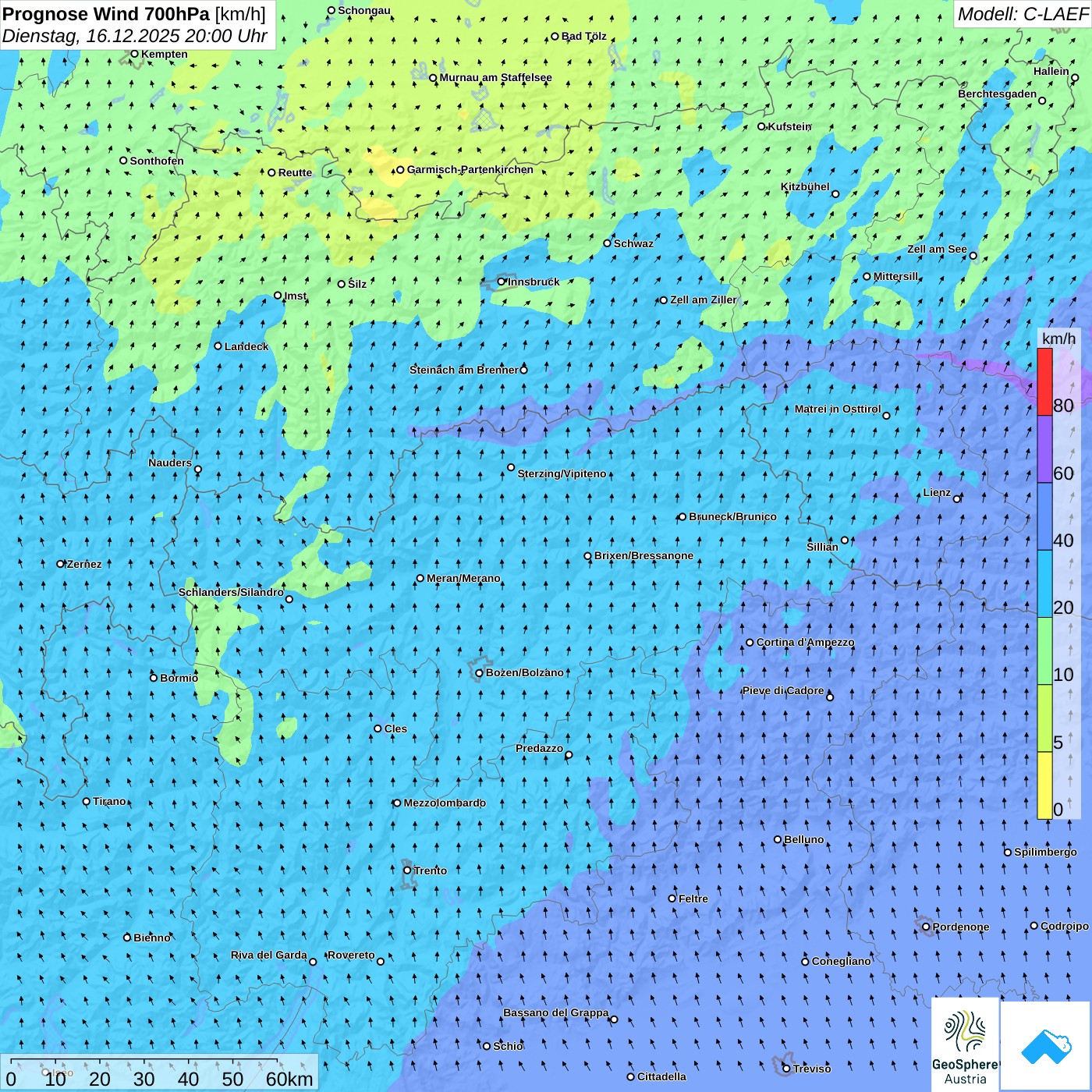Image resolution: width=1092 pixels, height=1092 pixels.
Task: Click the 'Pordenone' label
Action: coord(961,927)
